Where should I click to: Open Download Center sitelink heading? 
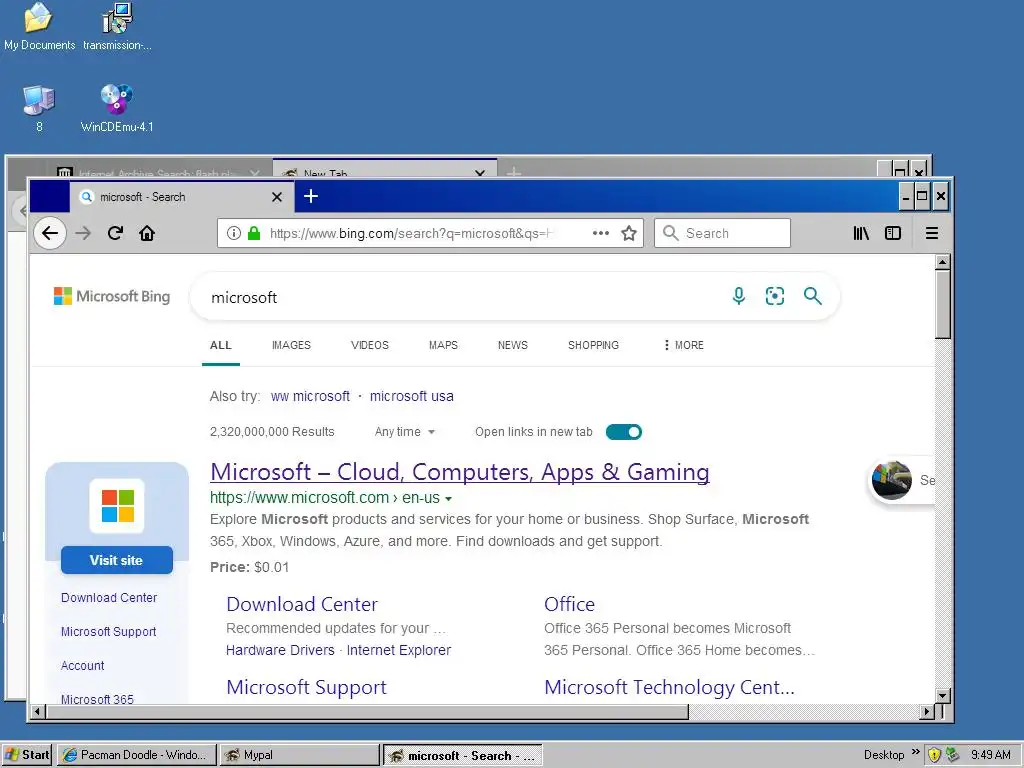pyautogui.click(x=302, y=604)
